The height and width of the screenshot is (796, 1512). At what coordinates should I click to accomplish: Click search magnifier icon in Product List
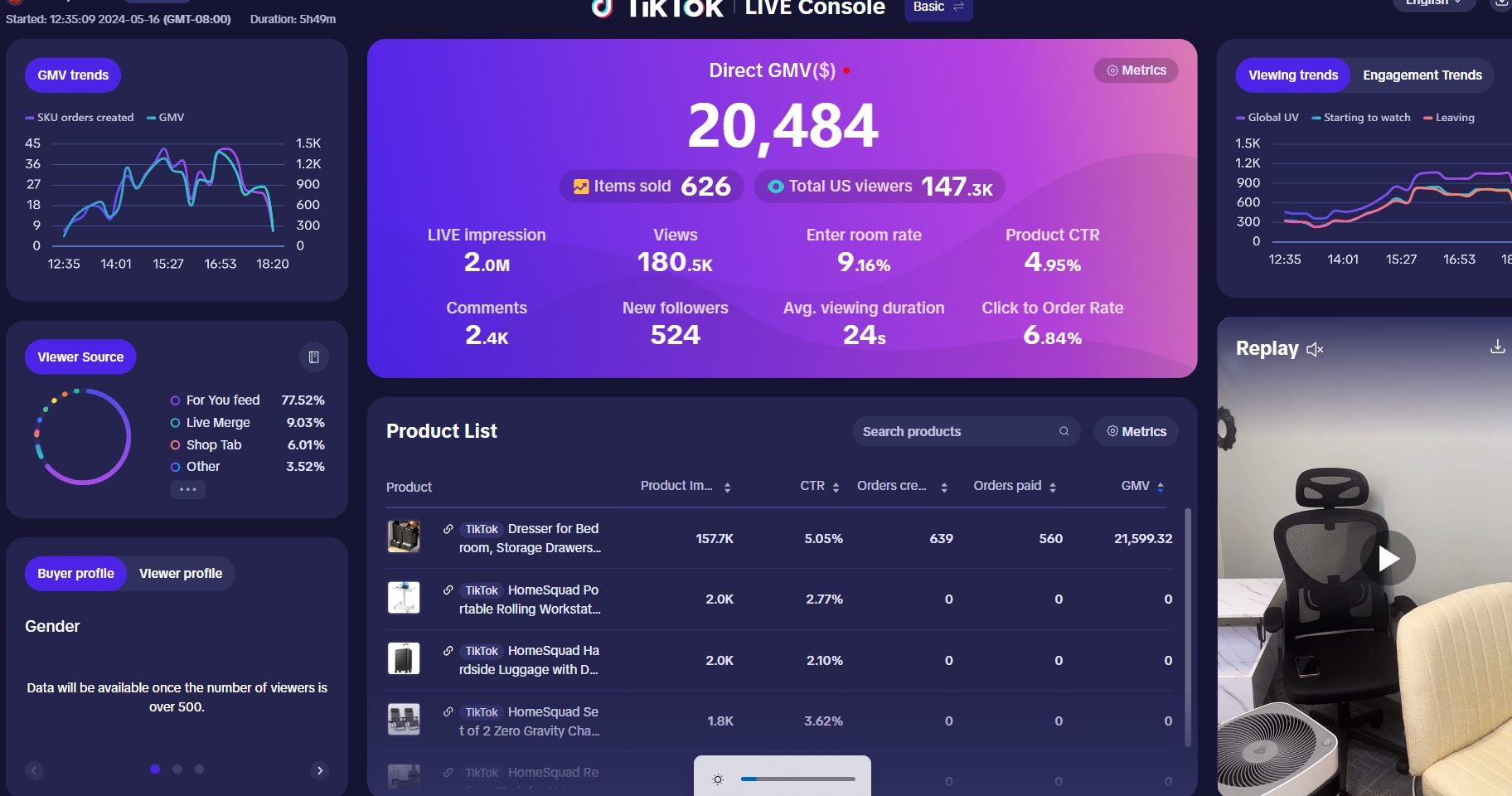tap(1064, 431)
